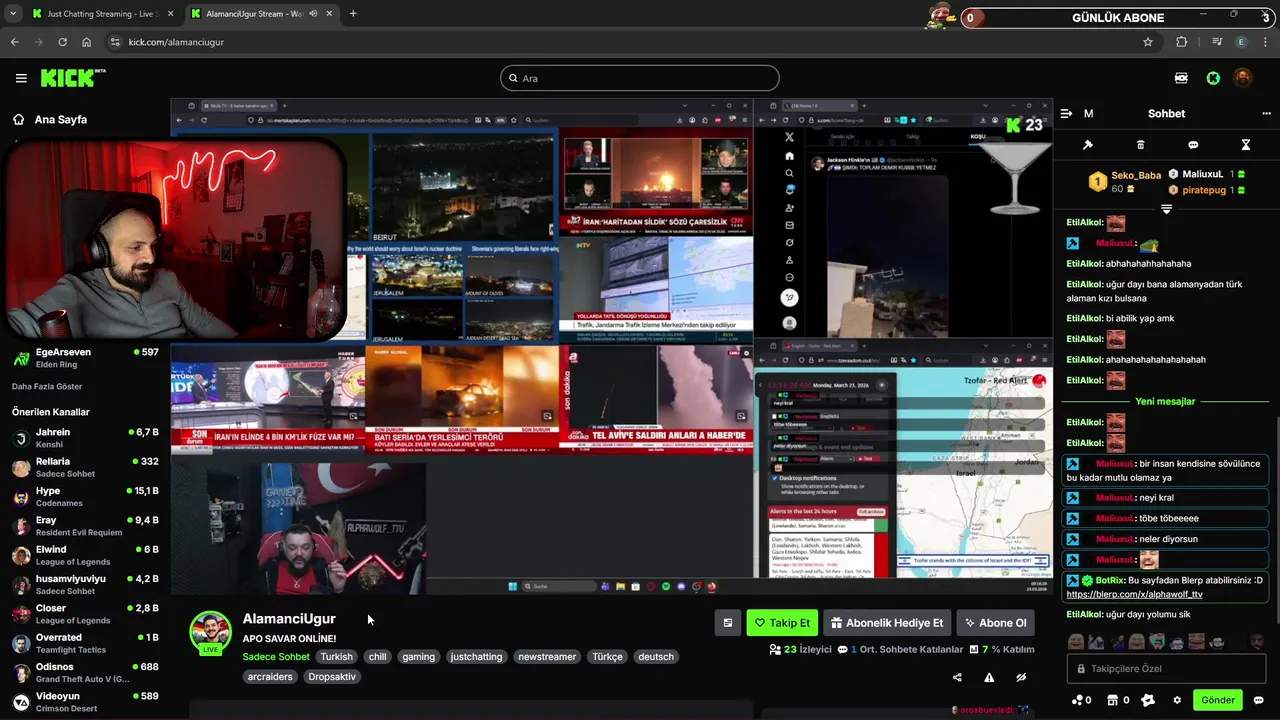1280x720 pixels.
Task: Bookmark this page with star icon
Action: [1148, 42]
